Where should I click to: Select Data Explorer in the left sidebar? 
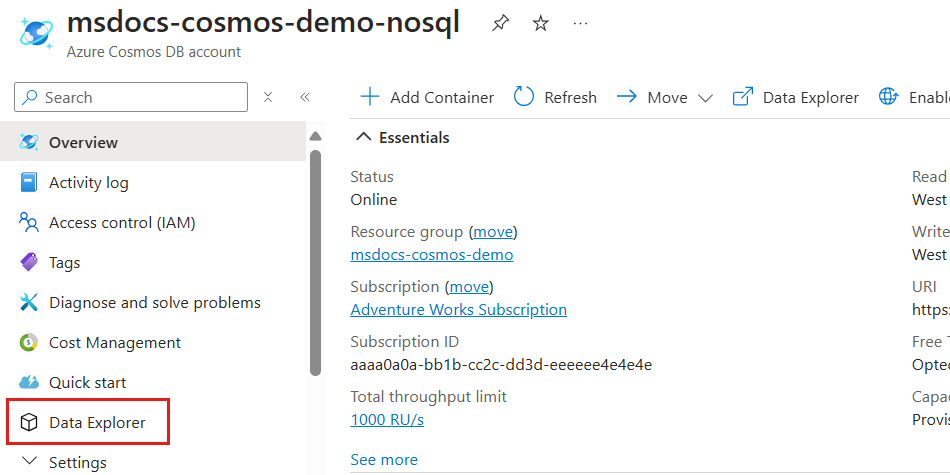97,422
